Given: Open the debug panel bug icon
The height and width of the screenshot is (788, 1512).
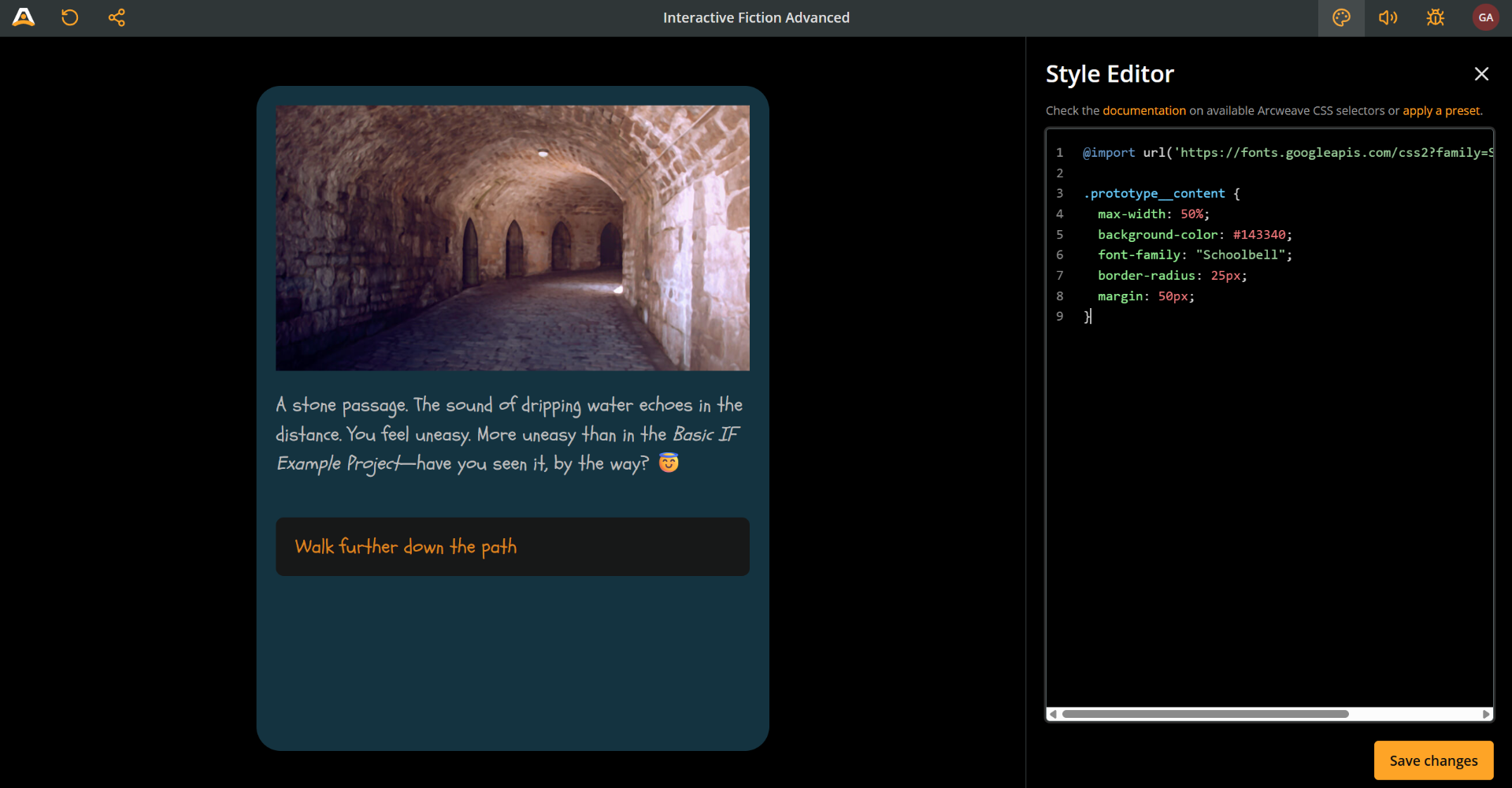Looking at the screenshot, I should tap(1435, 17).
